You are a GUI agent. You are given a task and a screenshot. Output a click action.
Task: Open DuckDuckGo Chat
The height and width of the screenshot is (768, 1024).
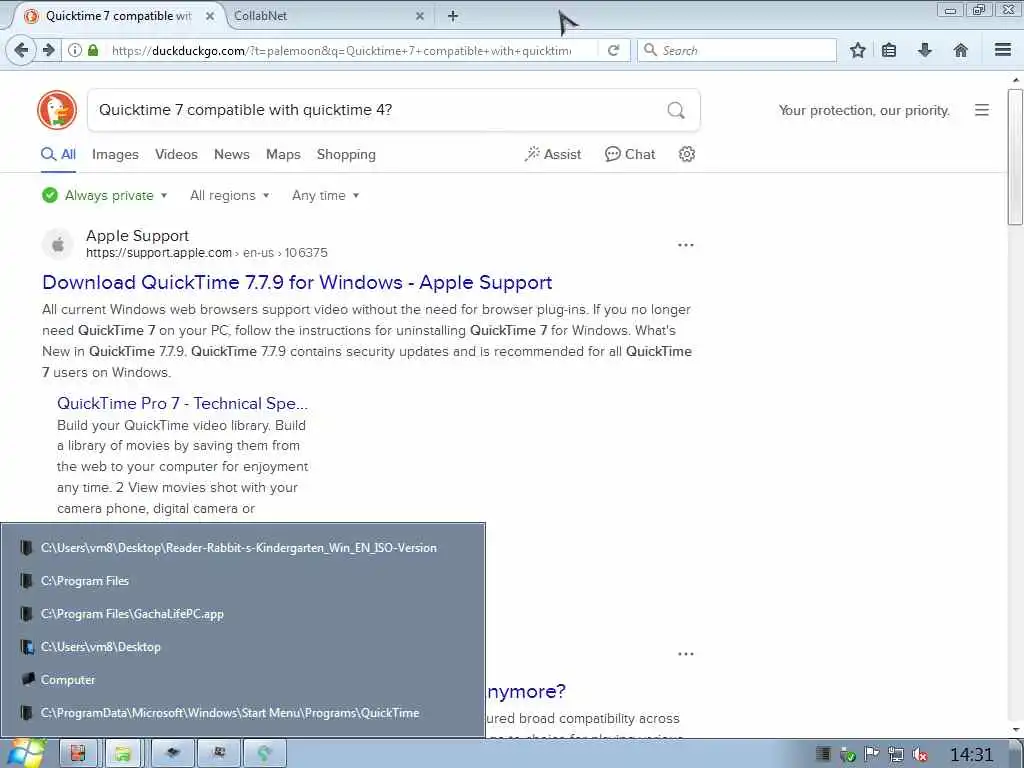tap(630, 154)
